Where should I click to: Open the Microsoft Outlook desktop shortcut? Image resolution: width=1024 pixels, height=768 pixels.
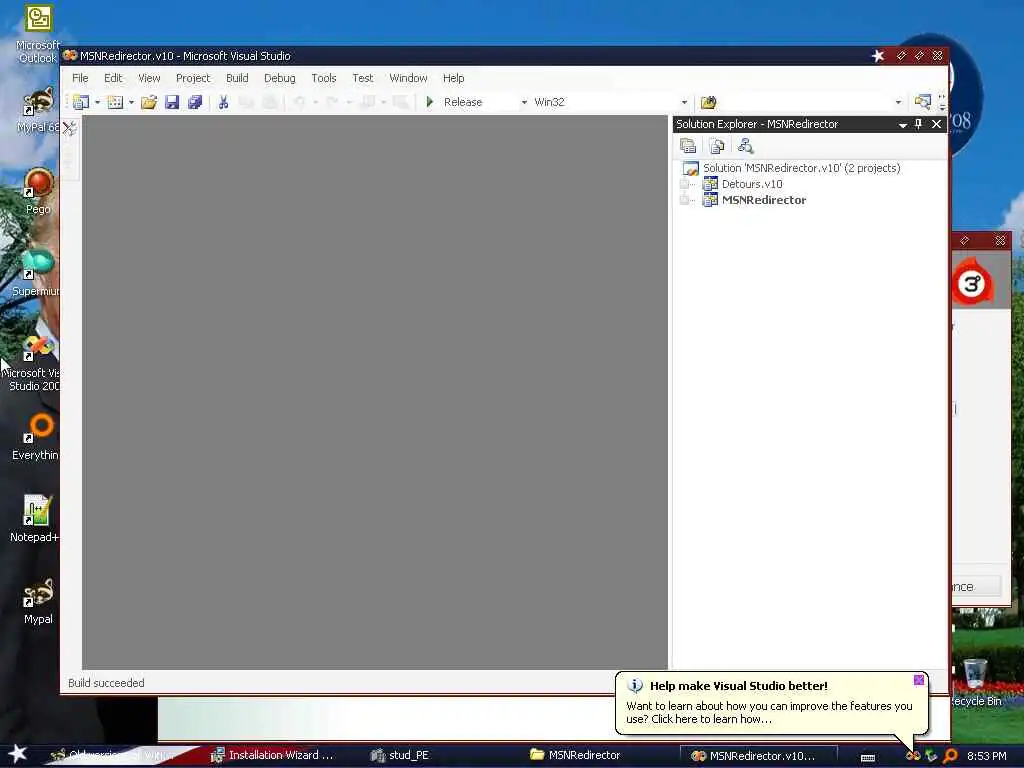pos(37,34)
